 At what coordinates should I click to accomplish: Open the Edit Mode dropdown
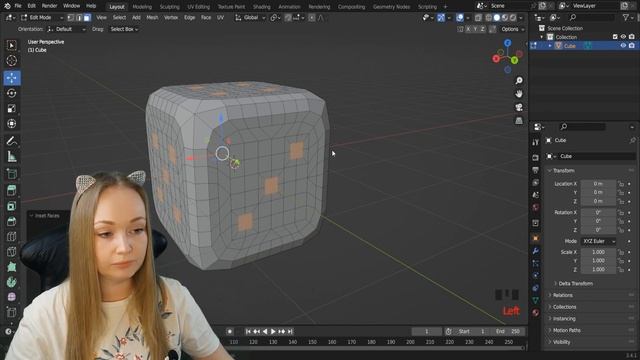42,18
